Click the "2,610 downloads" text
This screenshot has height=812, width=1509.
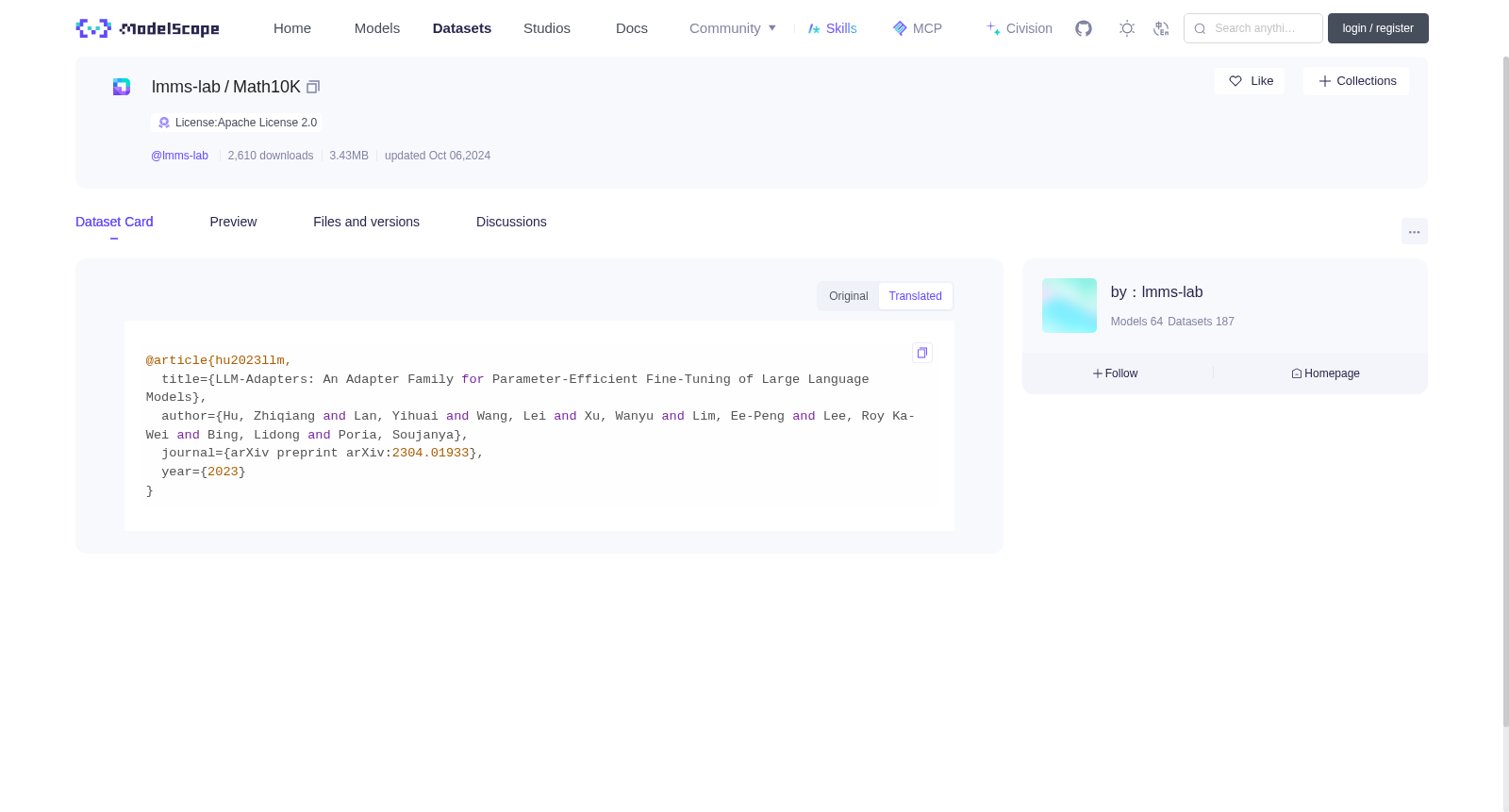tap(271, 156)
